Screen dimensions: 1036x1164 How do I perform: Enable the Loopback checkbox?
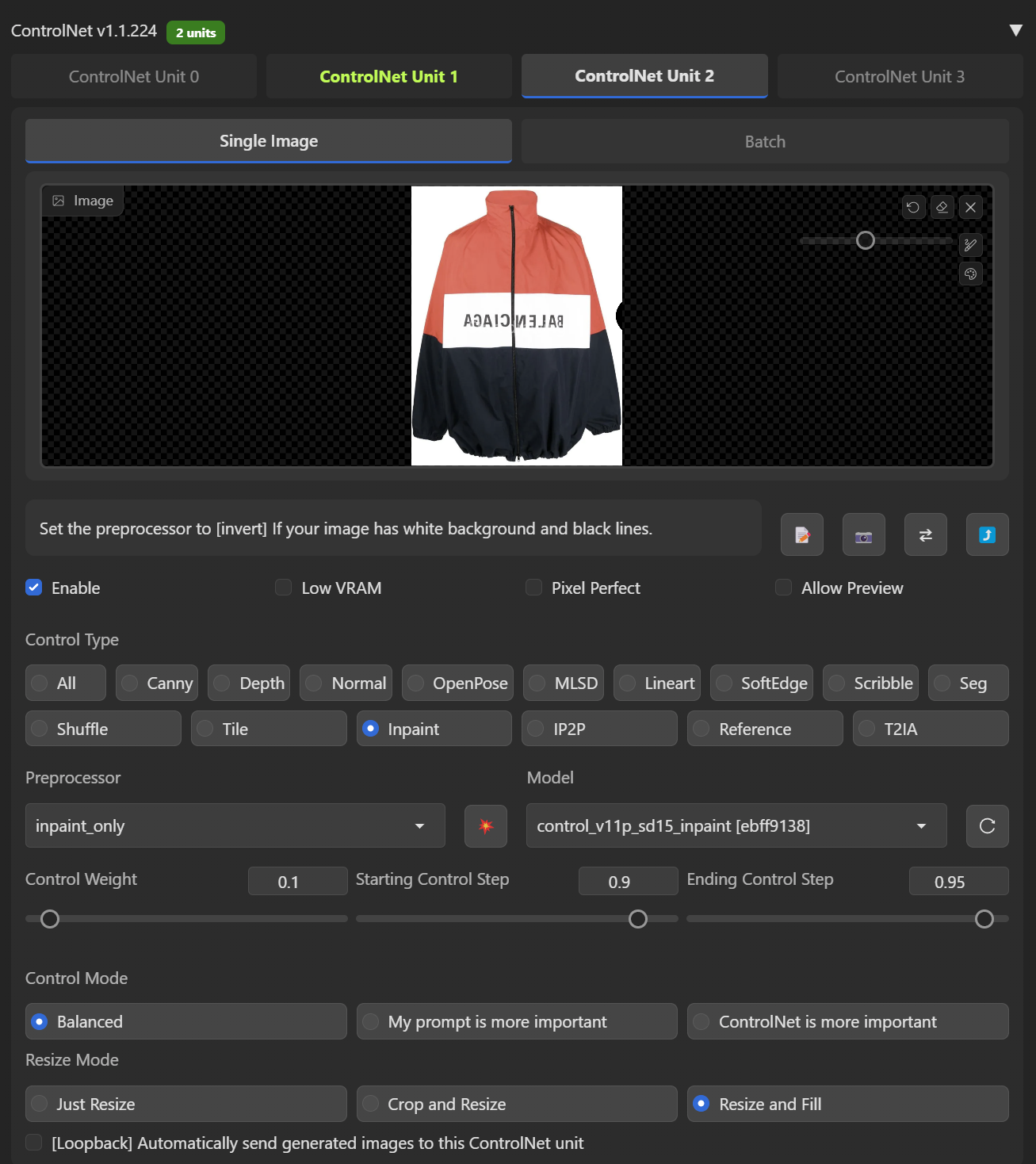click(x=34, y=1143)
